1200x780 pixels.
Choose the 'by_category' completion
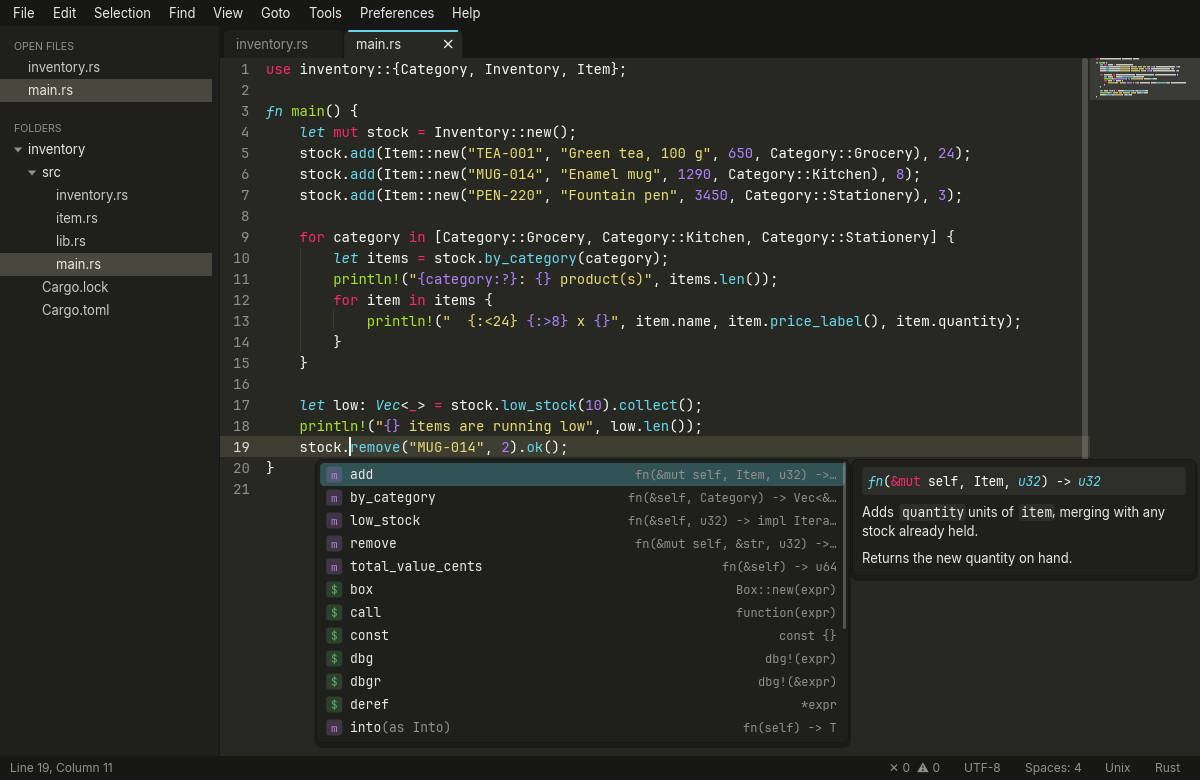pyautogui.click(x=581, y=498)
